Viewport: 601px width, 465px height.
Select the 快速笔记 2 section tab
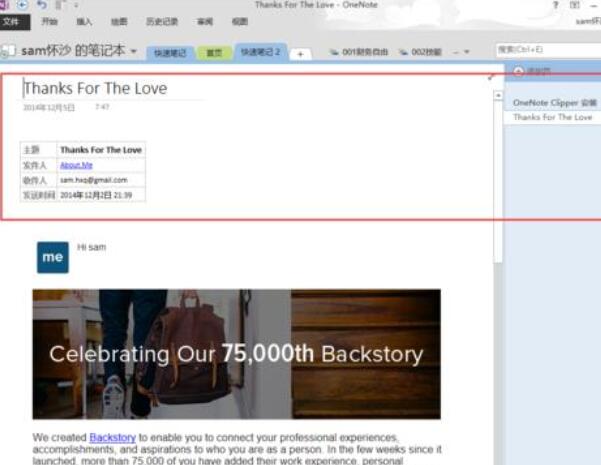click(259, 51)
